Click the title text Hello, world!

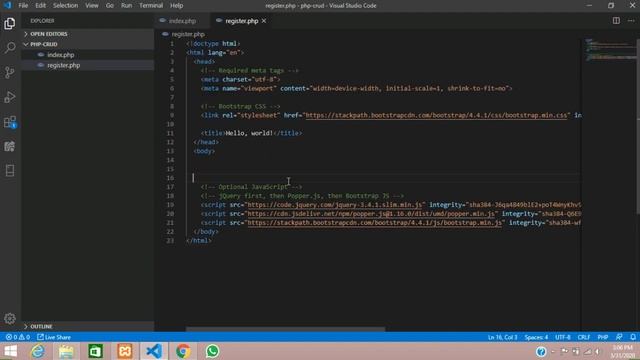coord(249,133)
